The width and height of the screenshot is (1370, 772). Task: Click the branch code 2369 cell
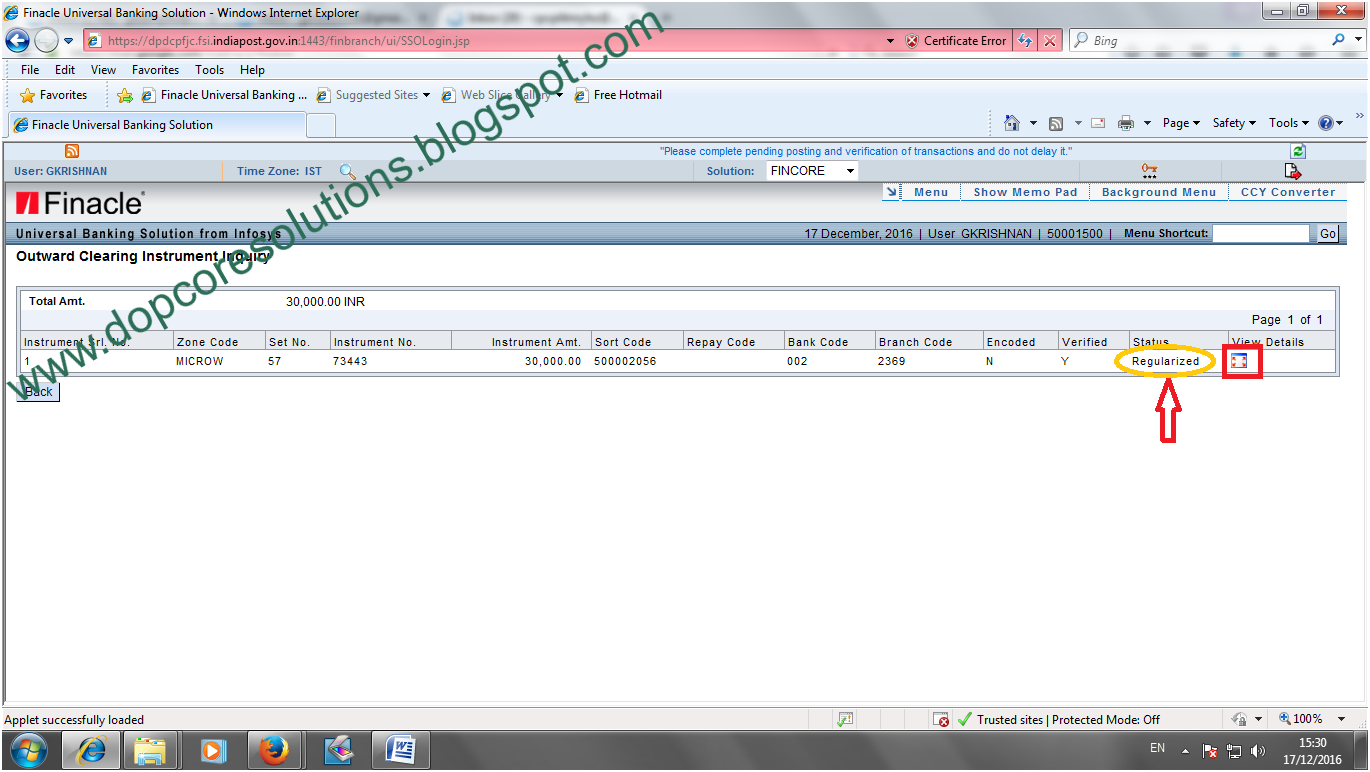coord(892,361)
